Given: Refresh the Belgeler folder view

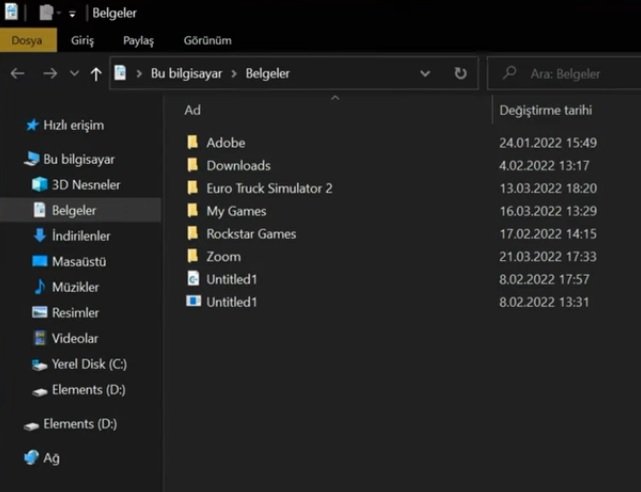Looking at the screenshot, I should (x=461, y=74).
